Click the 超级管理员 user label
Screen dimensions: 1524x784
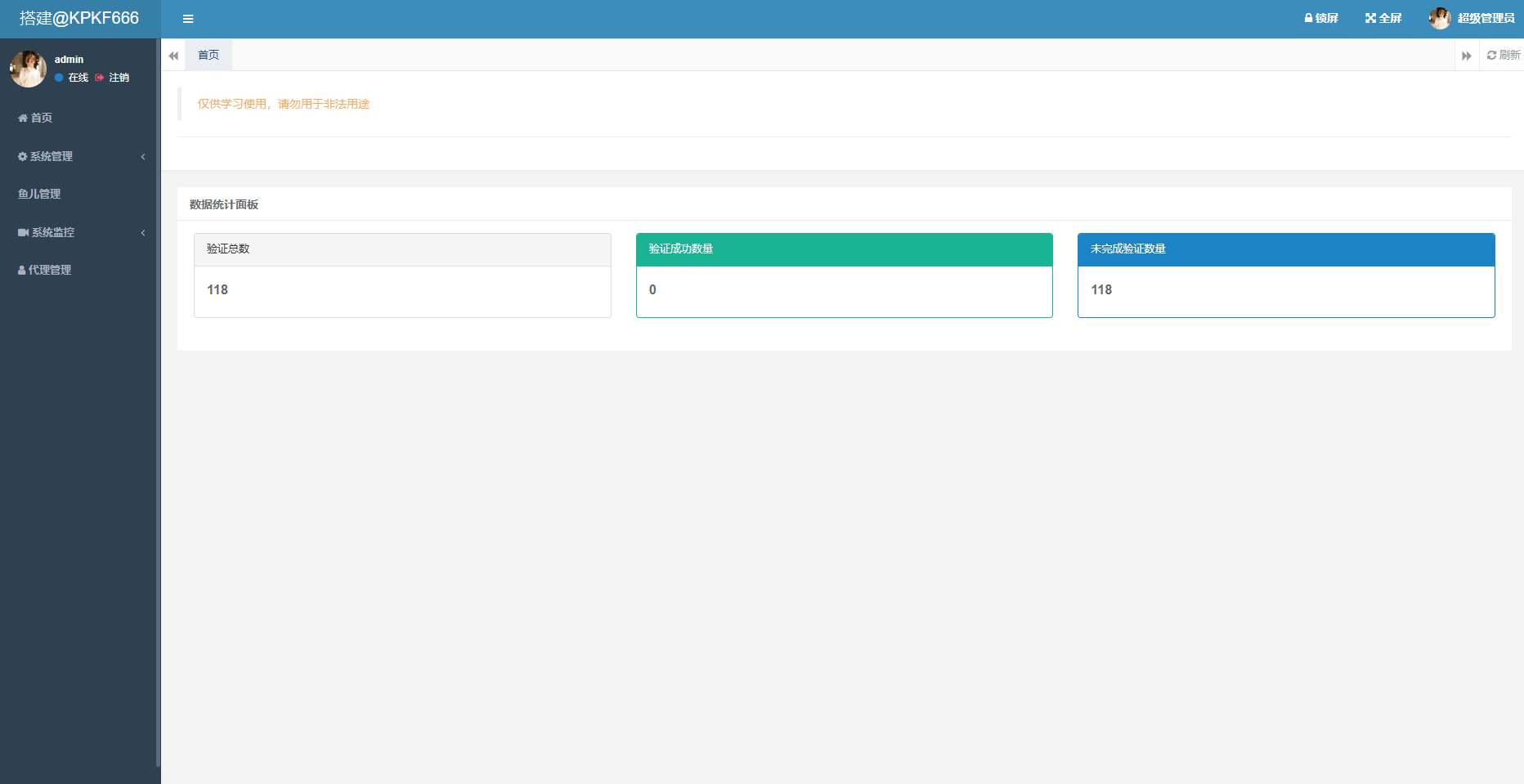pyautogui.click(x=1486, y=18)
